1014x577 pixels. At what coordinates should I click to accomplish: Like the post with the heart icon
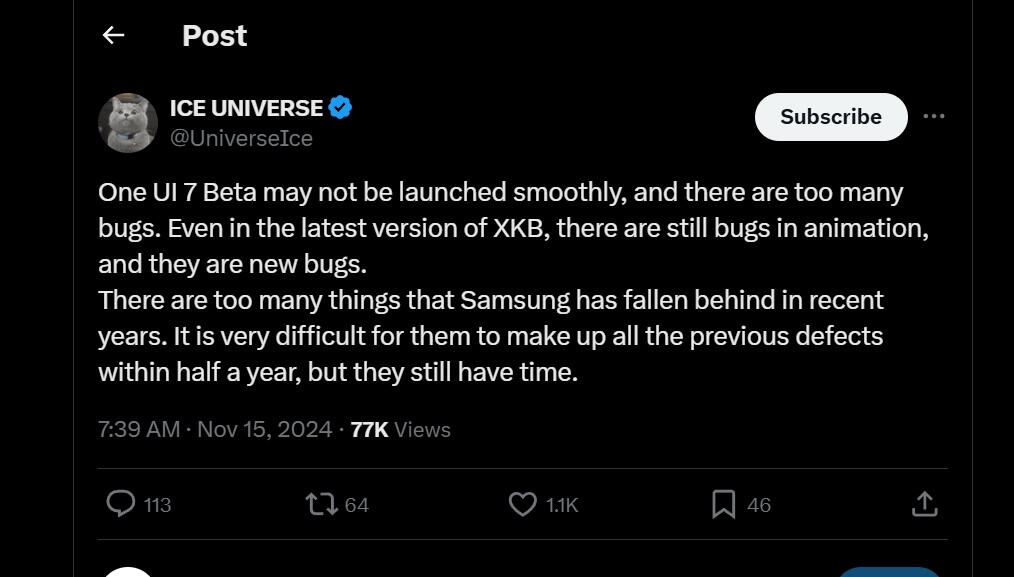523,505
